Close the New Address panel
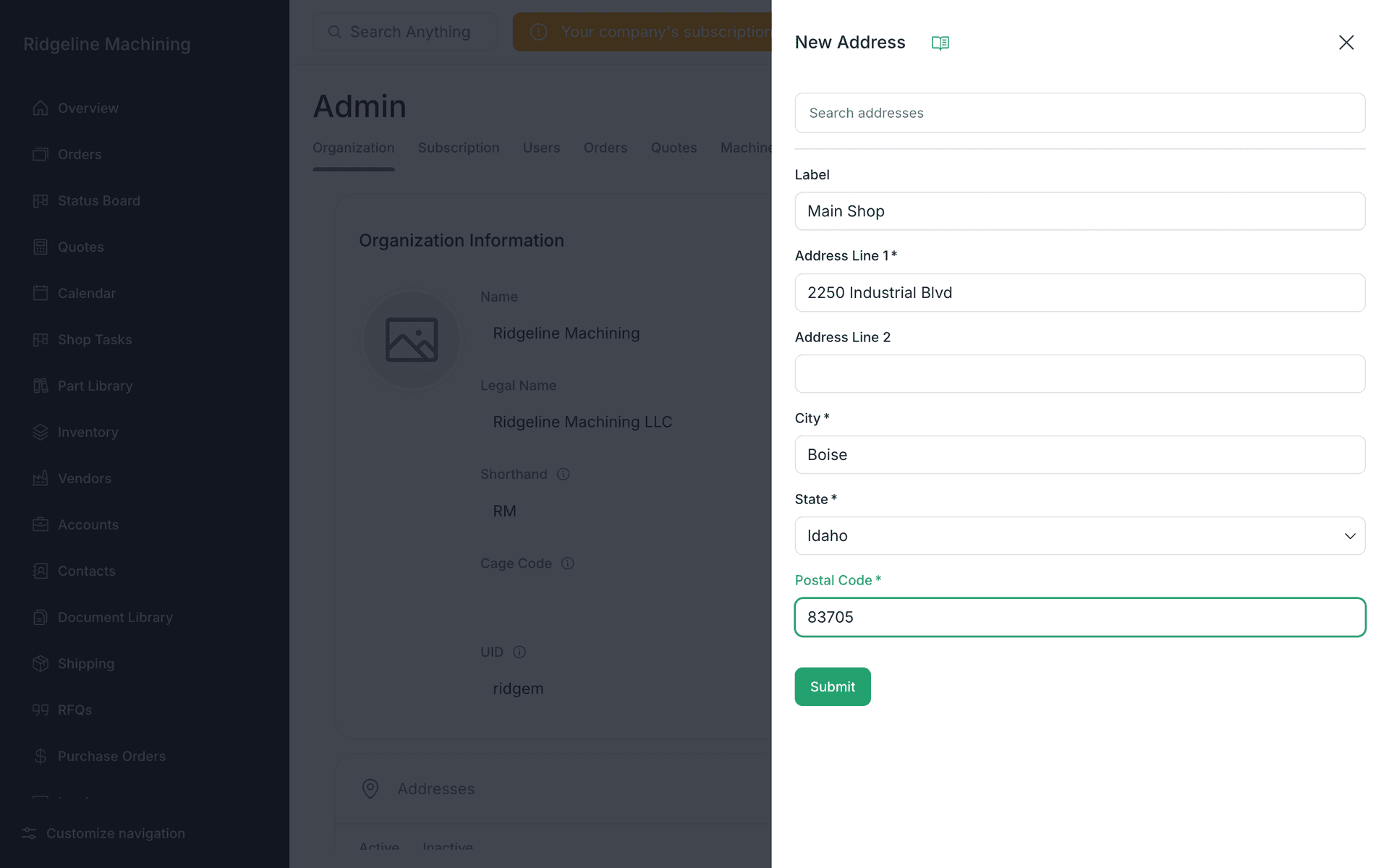Viewport: 1389px width, 868px height. click(x=1346, y=43)
